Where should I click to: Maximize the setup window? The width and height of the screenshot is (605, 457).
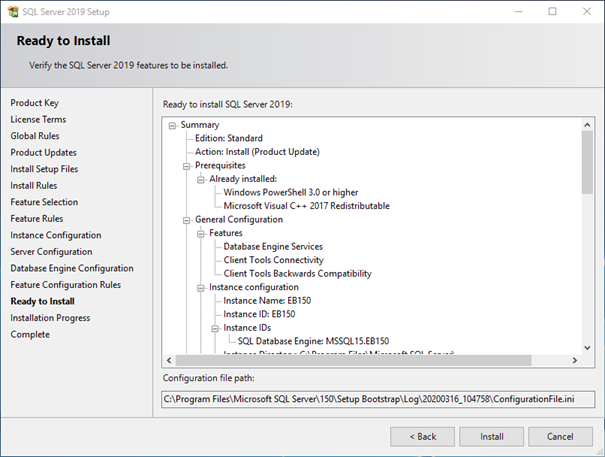tap(553, 12)
